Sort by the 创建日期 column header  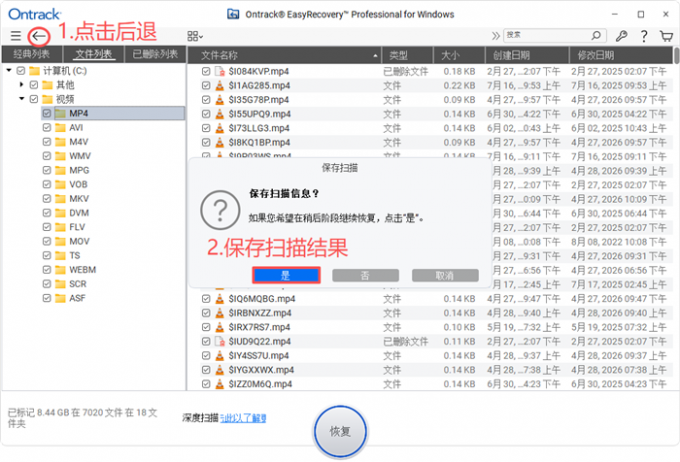click(527, 55)
